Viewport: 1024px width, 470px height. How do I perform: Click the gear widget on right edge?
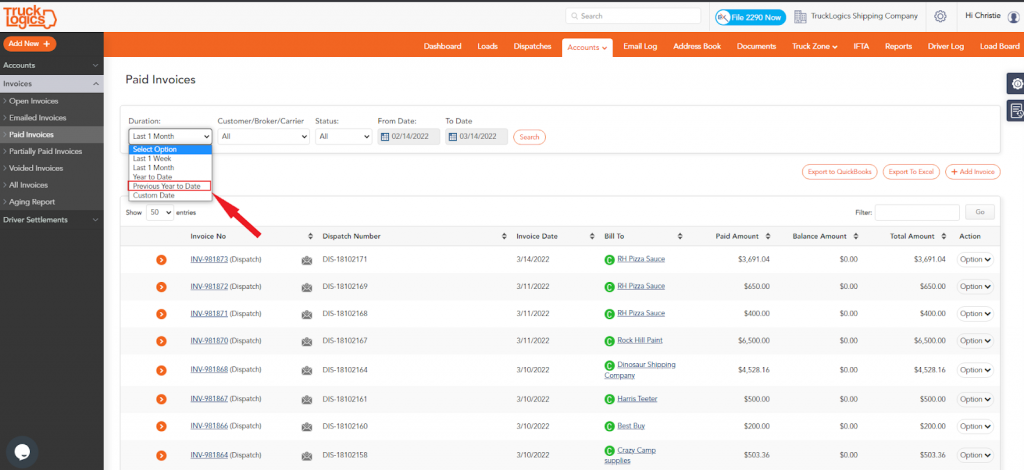click(1016, 84)
